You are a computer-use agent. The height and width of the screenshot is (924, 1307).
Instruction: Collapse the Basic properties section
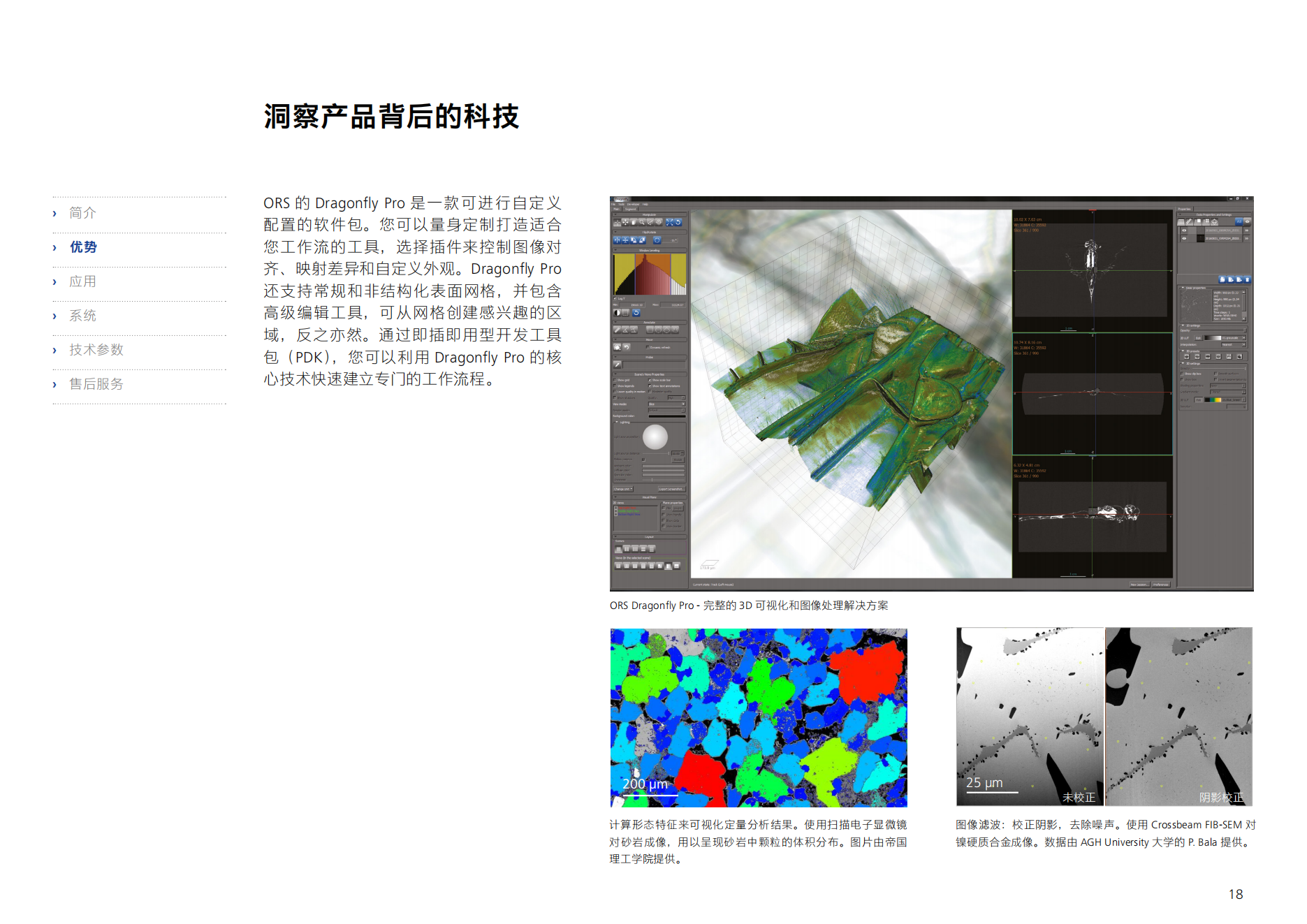click(1183, 288)
